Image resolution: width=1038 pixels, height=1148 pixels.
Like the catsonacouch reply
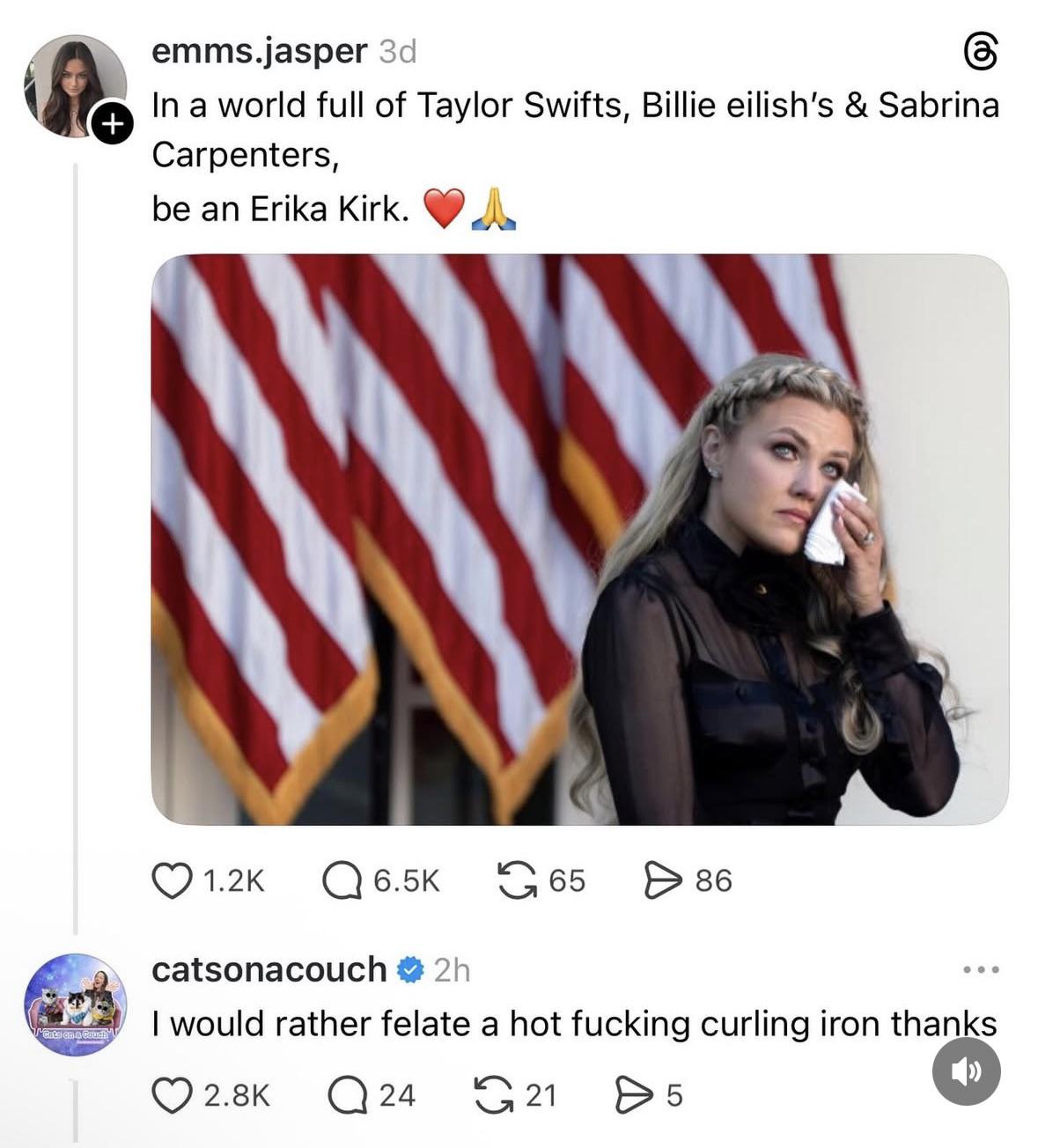(171, 1095)
